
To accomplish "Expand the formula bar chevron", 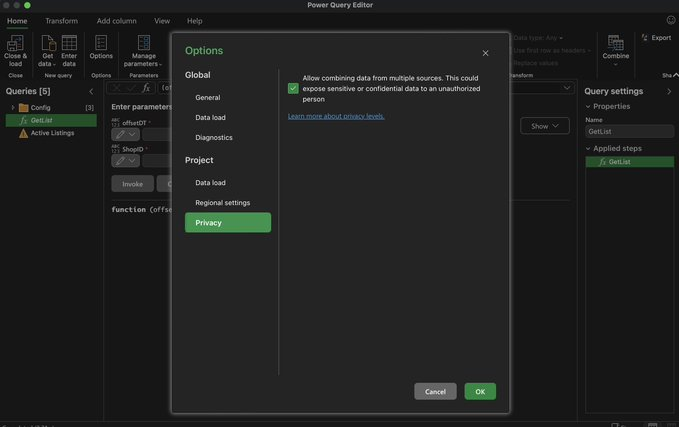I will 566,88.
